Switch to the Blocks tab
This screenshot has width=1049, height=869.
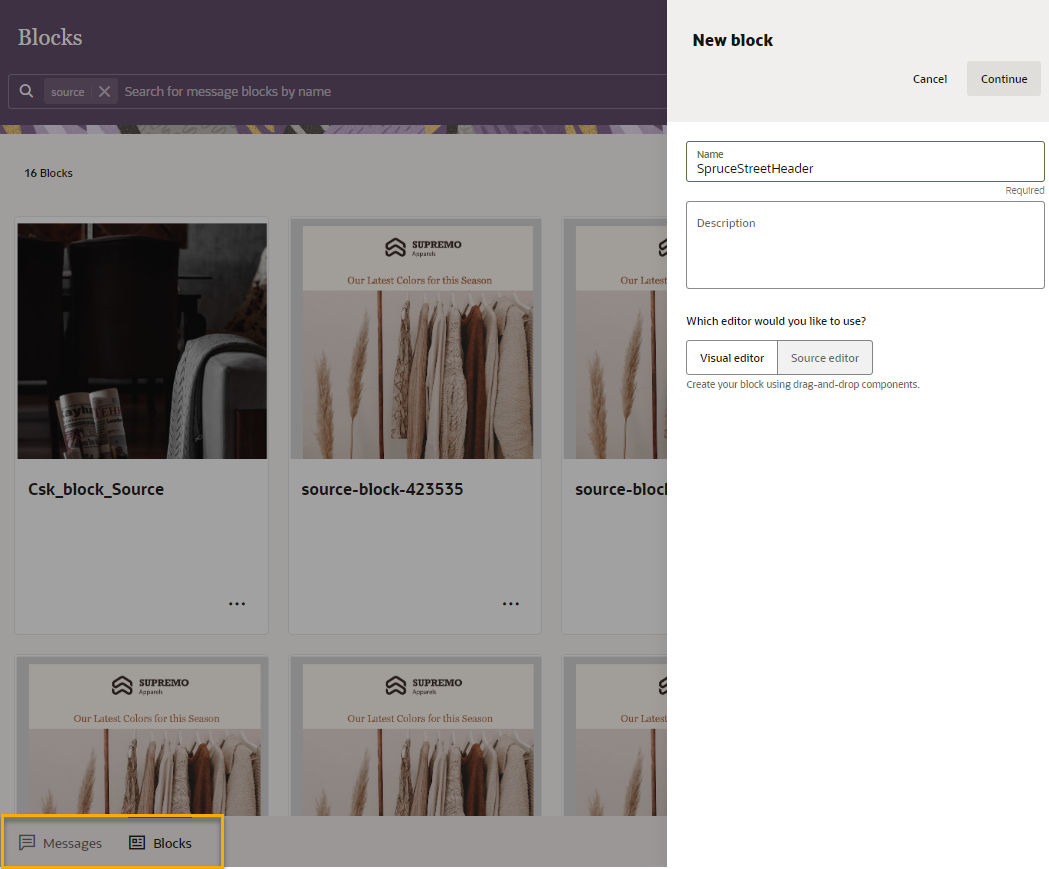click(160, 843)
